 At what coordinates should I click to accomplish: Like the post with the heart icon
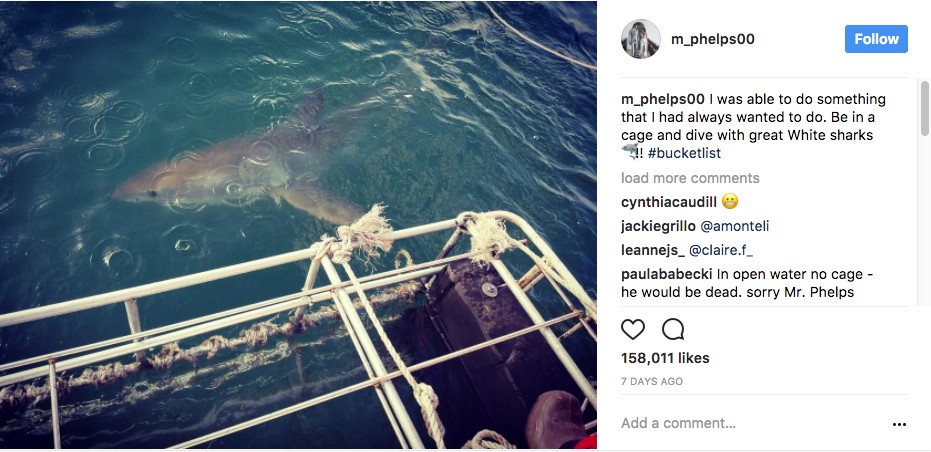pos(633,329)
